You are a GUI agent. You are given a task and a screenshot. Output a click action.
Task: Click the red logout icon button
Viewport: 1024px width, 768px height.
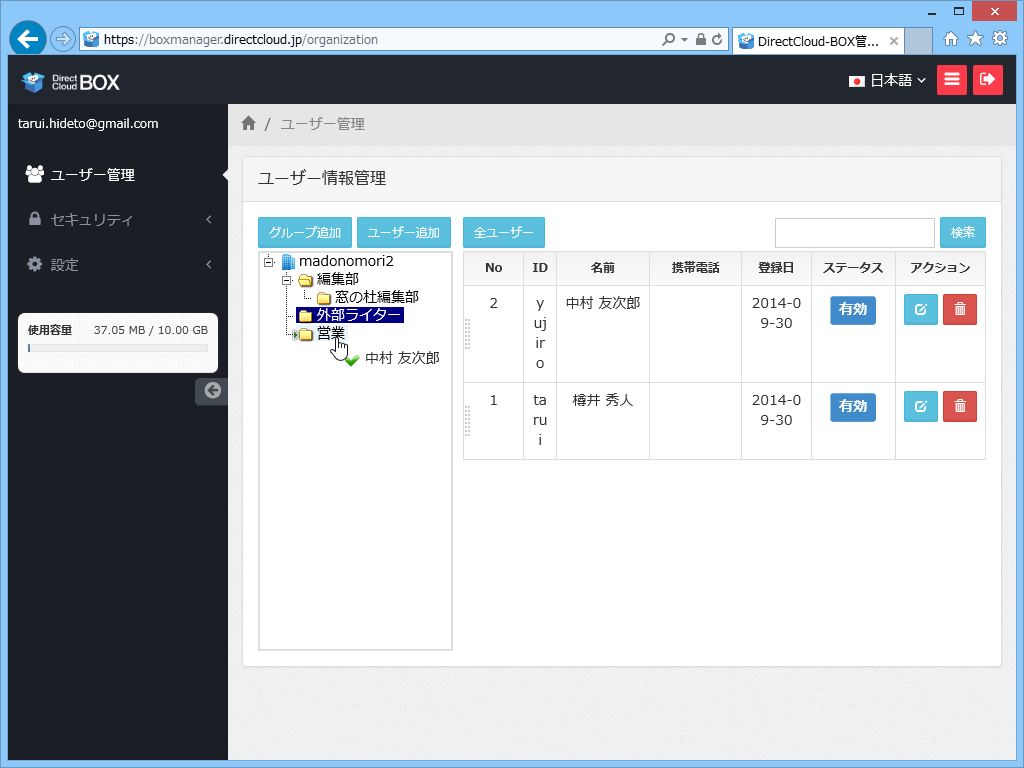pos(987,80)
